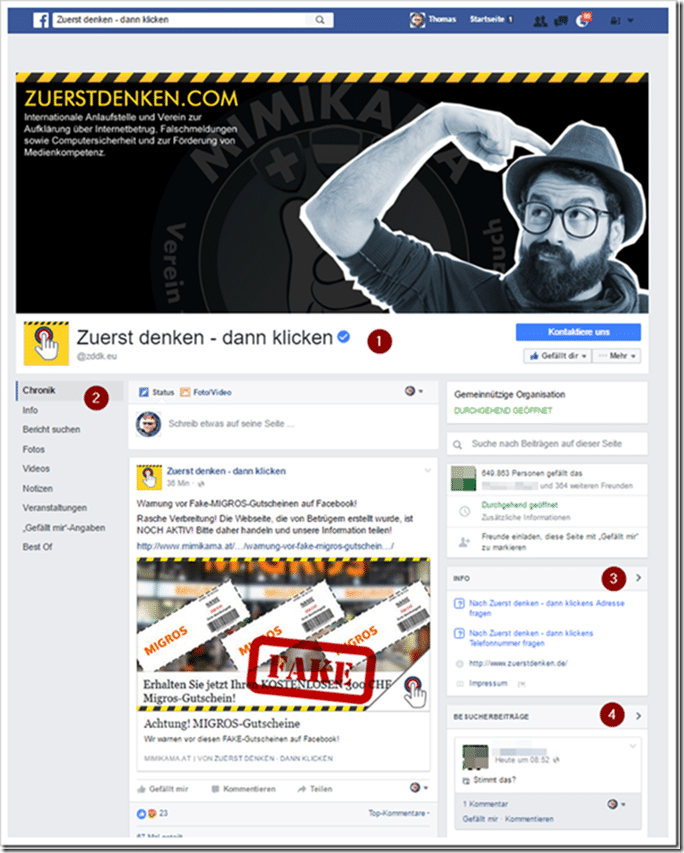Expand the BESUCHERBEITRÄGE section arrow

click(x=638, y=716)
